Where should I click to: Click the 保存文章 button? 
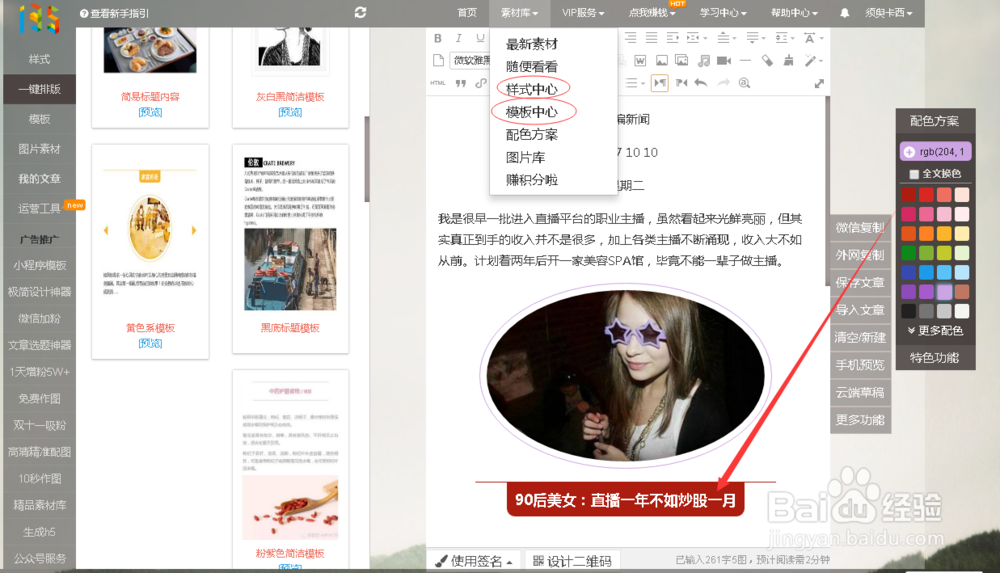point(860,283)
